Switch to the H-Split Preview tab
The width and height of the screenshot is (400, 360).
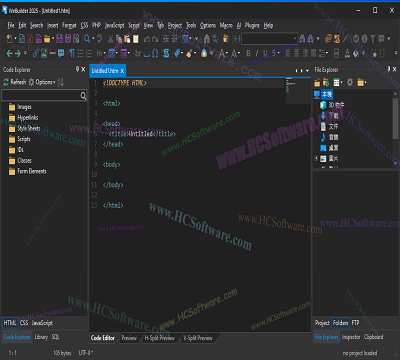tap(159, 338)
